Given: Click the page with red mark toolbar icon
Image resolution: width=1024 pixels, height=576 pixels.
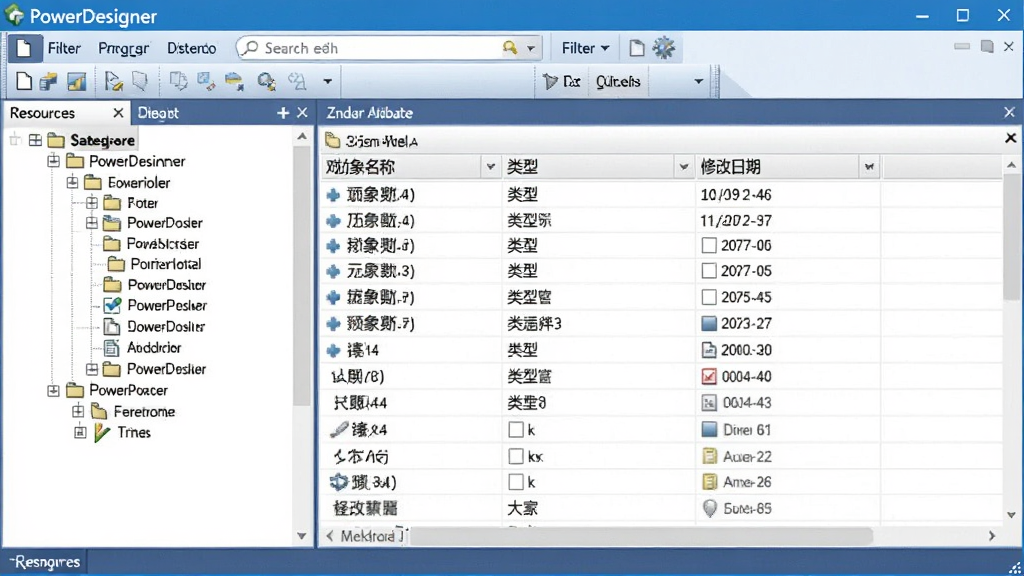Looking at the screenshot, I should [206, 82].
